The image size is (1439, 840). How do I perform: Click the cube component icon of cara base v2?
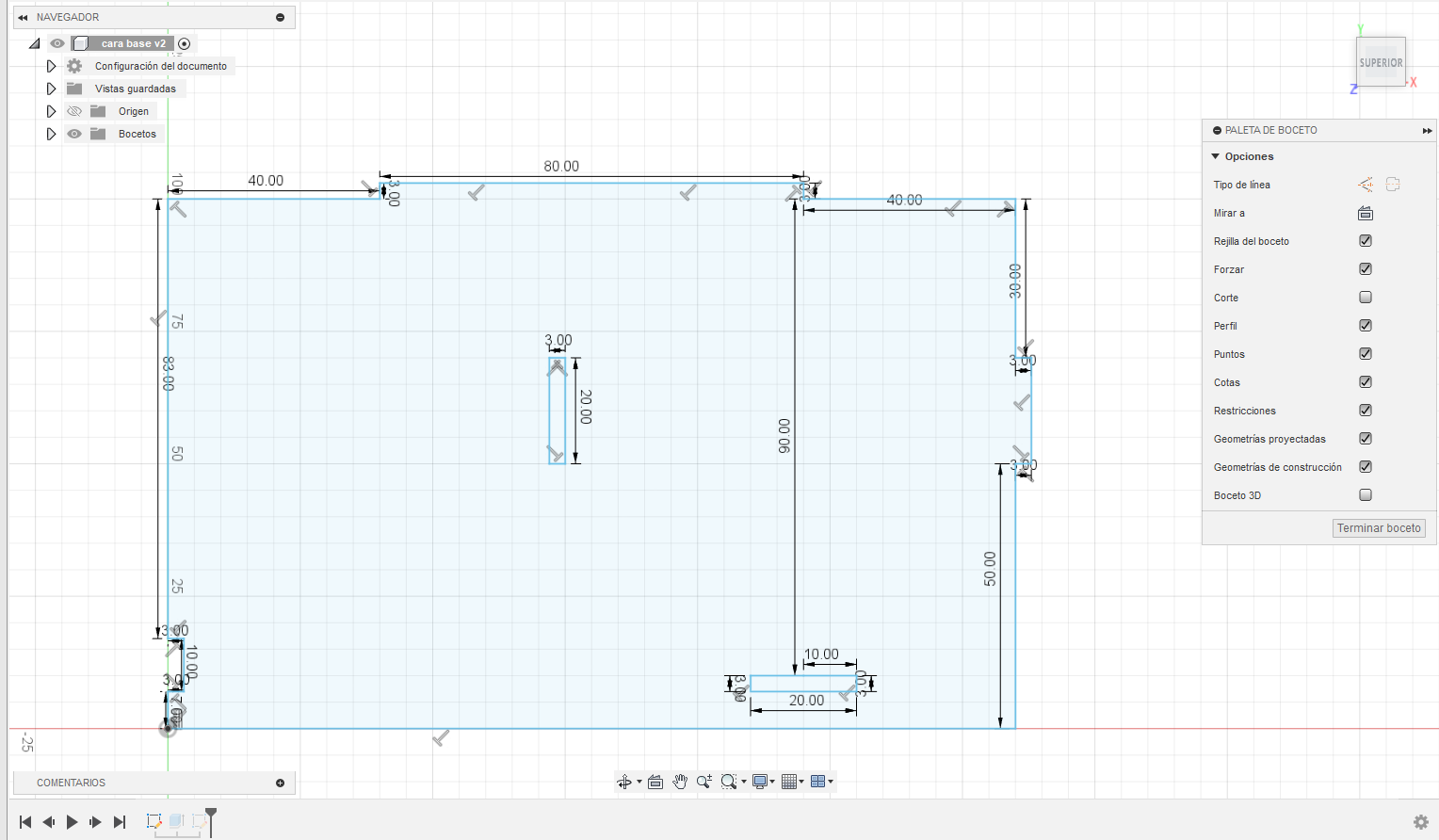pyautogui.click(x=81, y=43)
